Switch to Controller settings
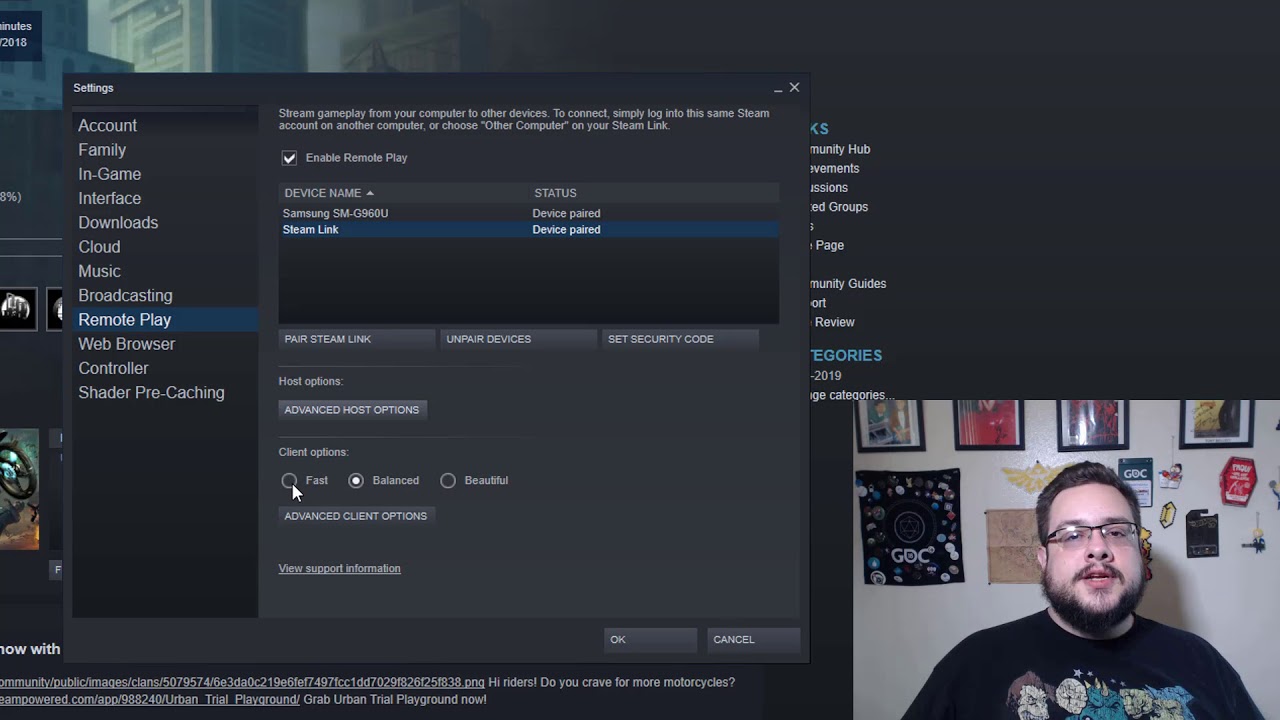Screen dimensions: 1280x720 113,368
